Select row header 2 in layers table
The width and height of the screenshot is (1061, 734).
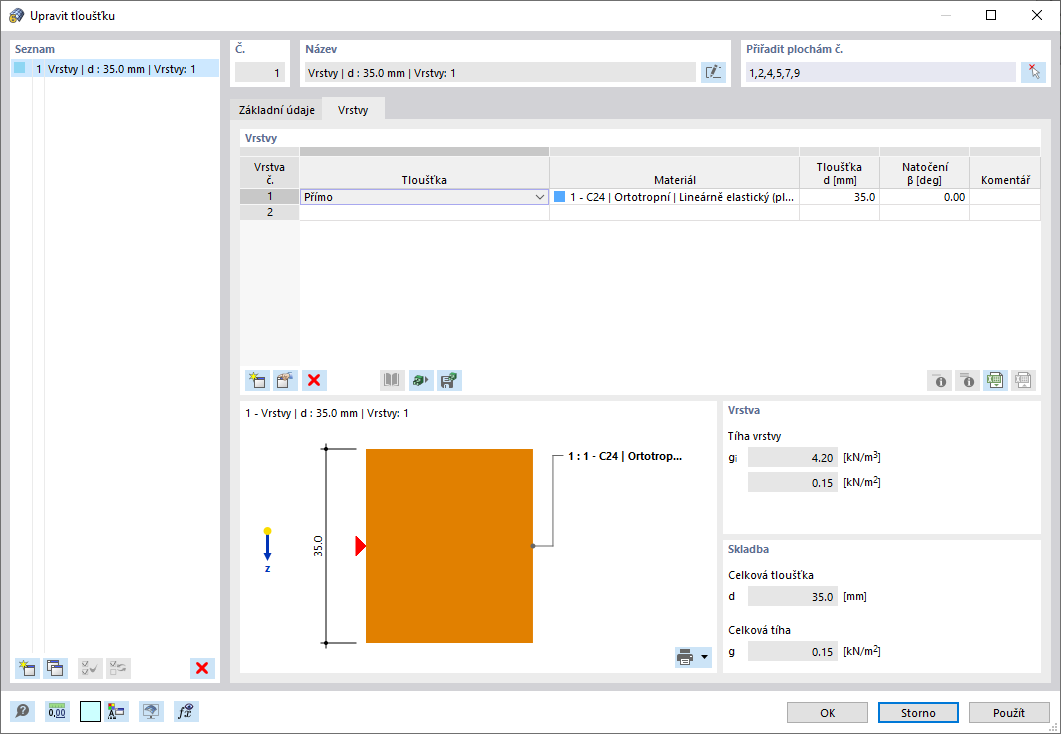point(269,212)
